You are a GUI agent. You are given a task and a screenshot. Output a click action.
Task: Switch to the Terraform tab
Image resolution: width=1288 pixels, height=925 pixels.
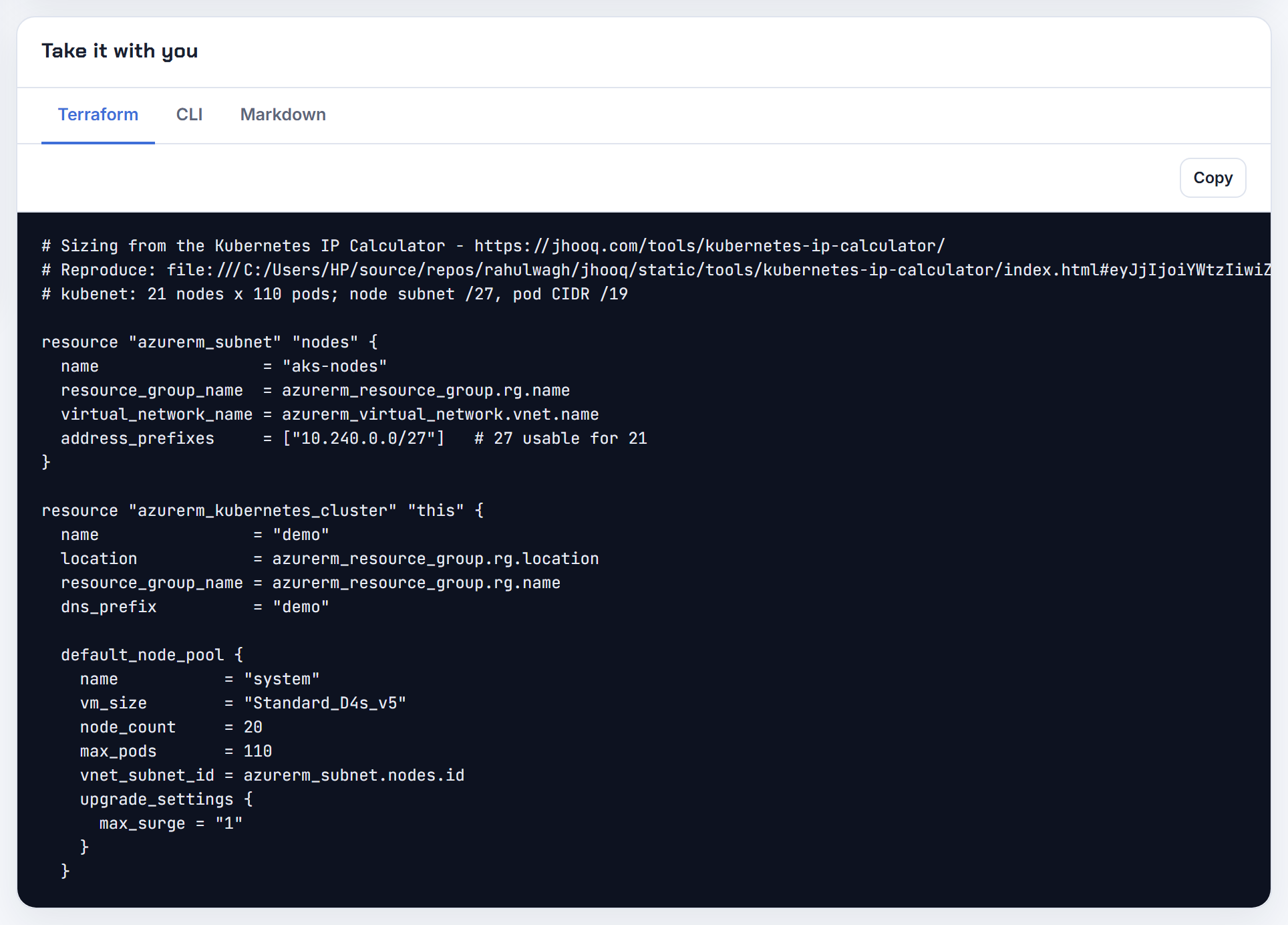98,115
